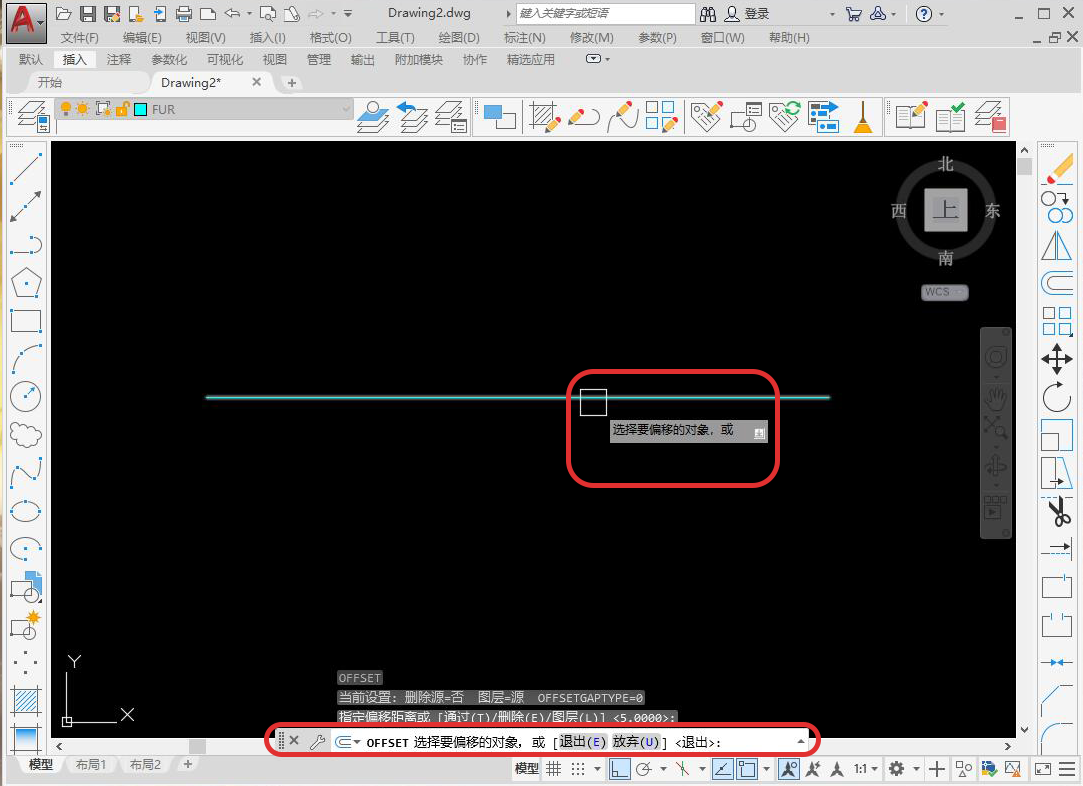Click the cyan FUR layer color swatch
Screen dimensions: 1083x786
pos(140,109)
